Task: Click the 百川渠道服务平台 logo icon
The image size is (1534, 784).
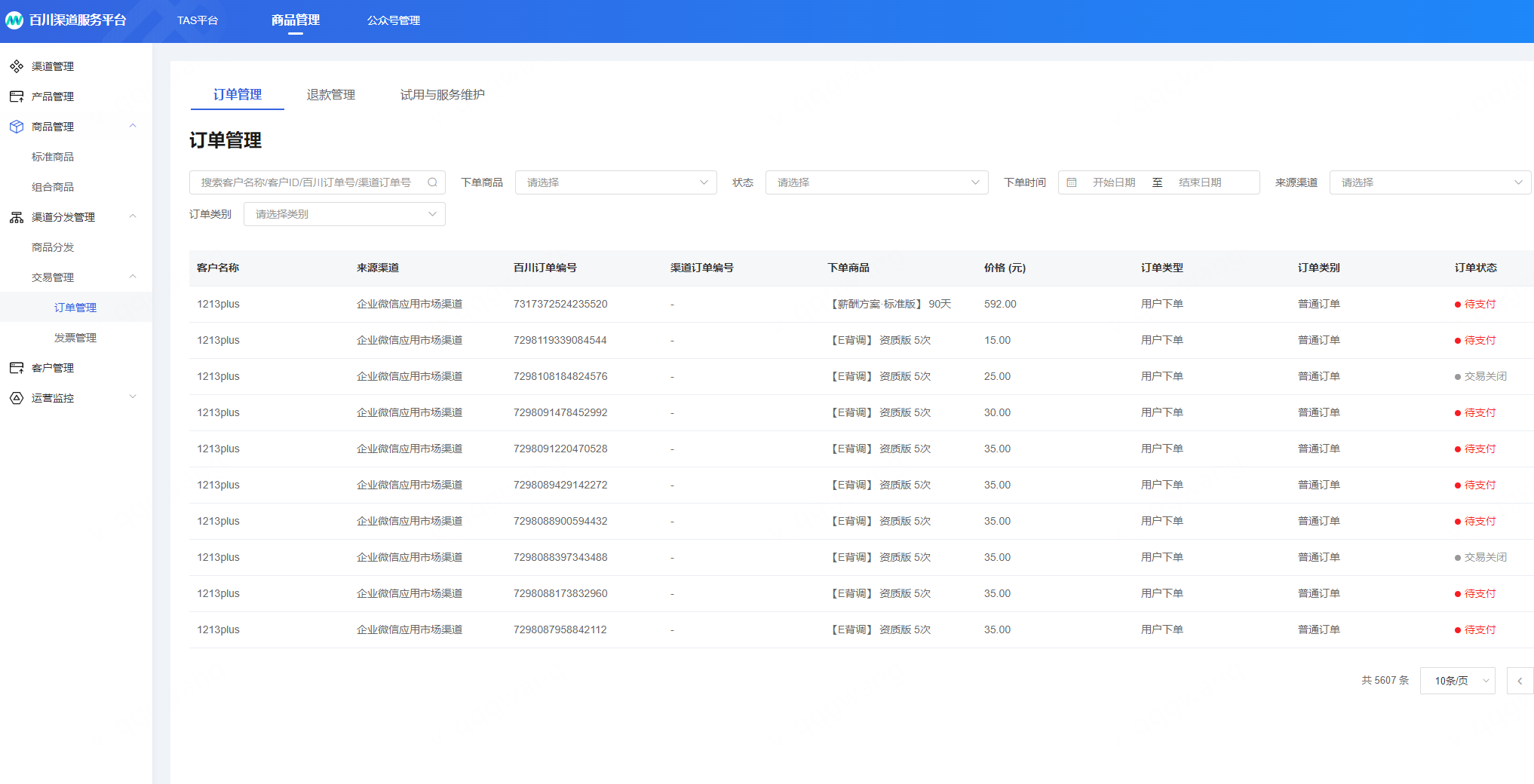Action: coord(14,20)
